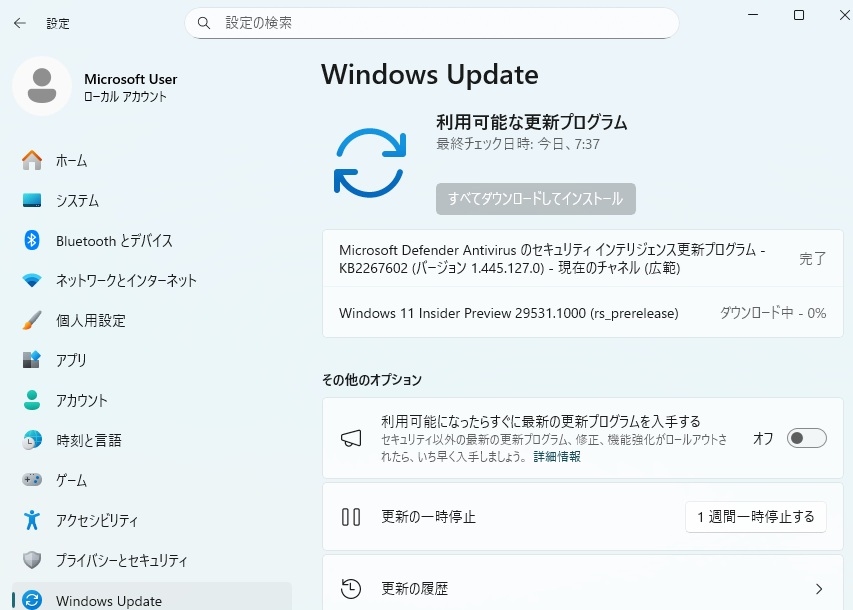
Task: Open プライバシーとセキュリティ settings
Action: coord(152,560)
